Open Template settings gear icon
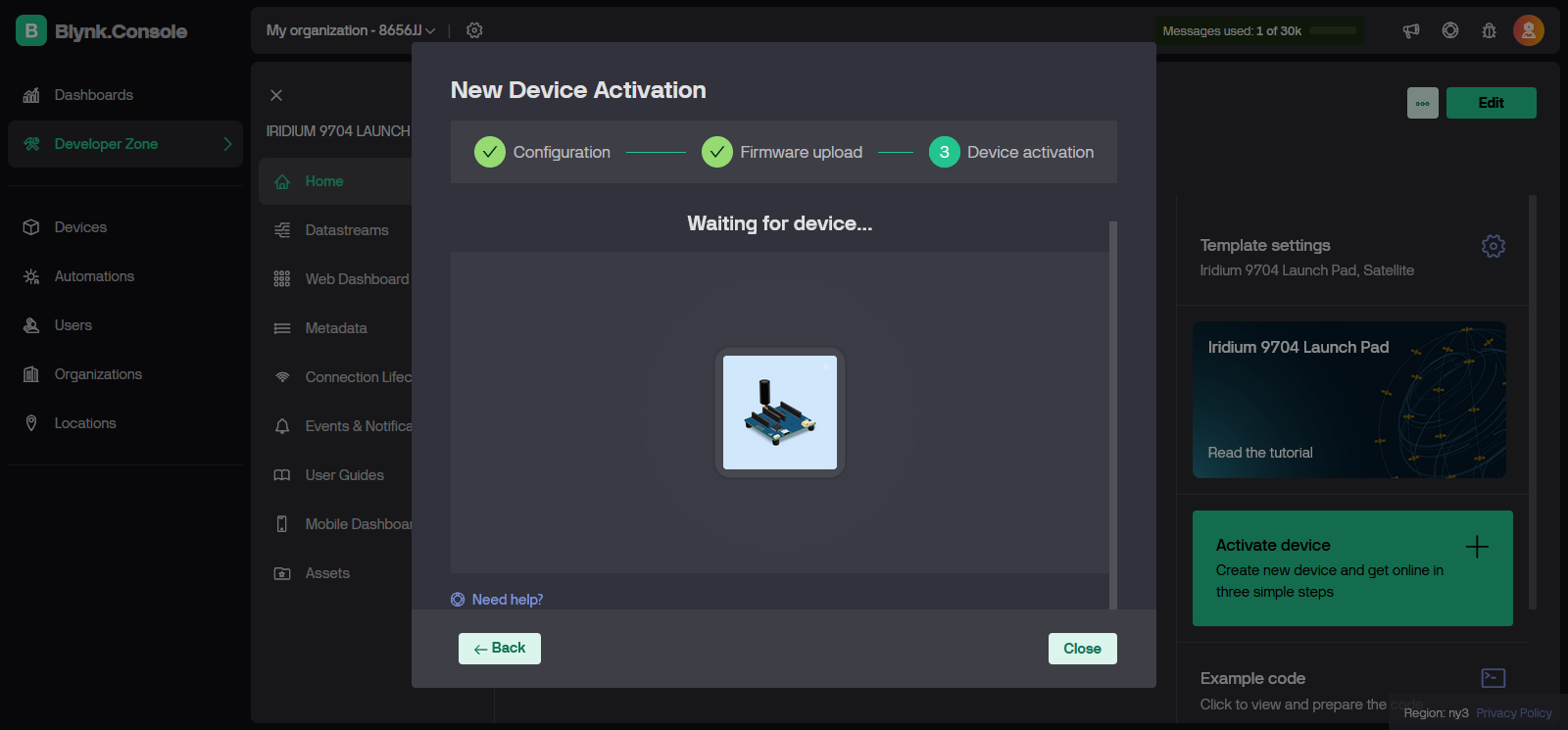The image size is (1568, 730). (1494, 246)
